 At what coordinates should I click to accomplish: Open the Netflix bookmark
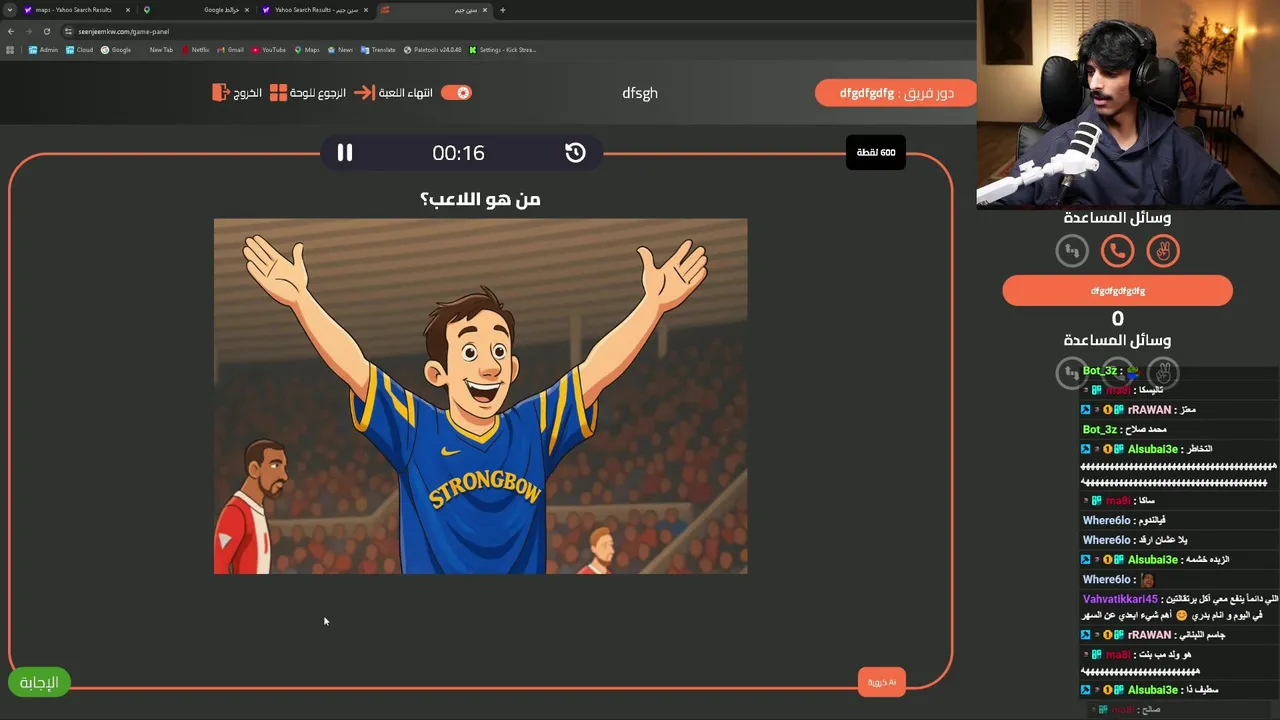195,50
